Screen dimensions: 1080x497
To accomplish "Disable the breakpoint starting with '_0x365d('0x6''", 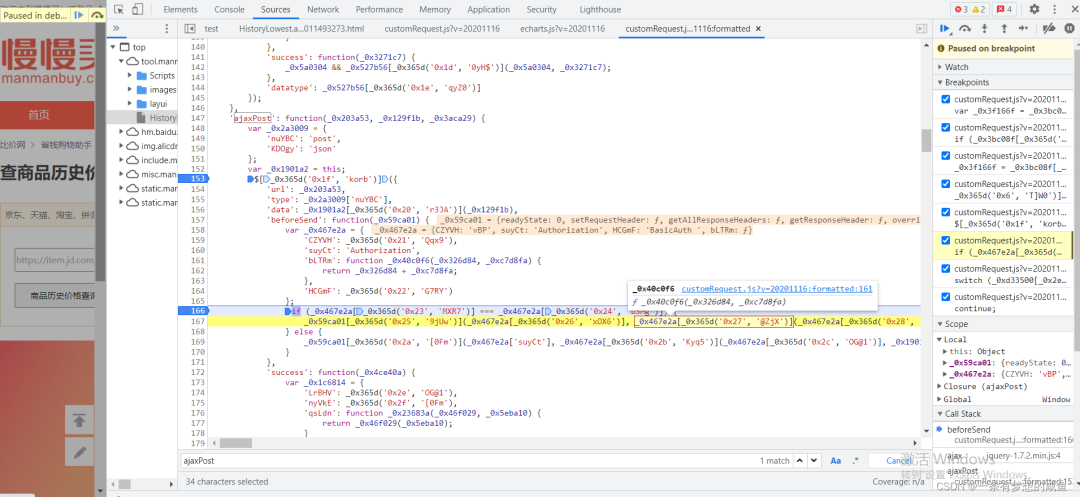I will tap(946, 184).
